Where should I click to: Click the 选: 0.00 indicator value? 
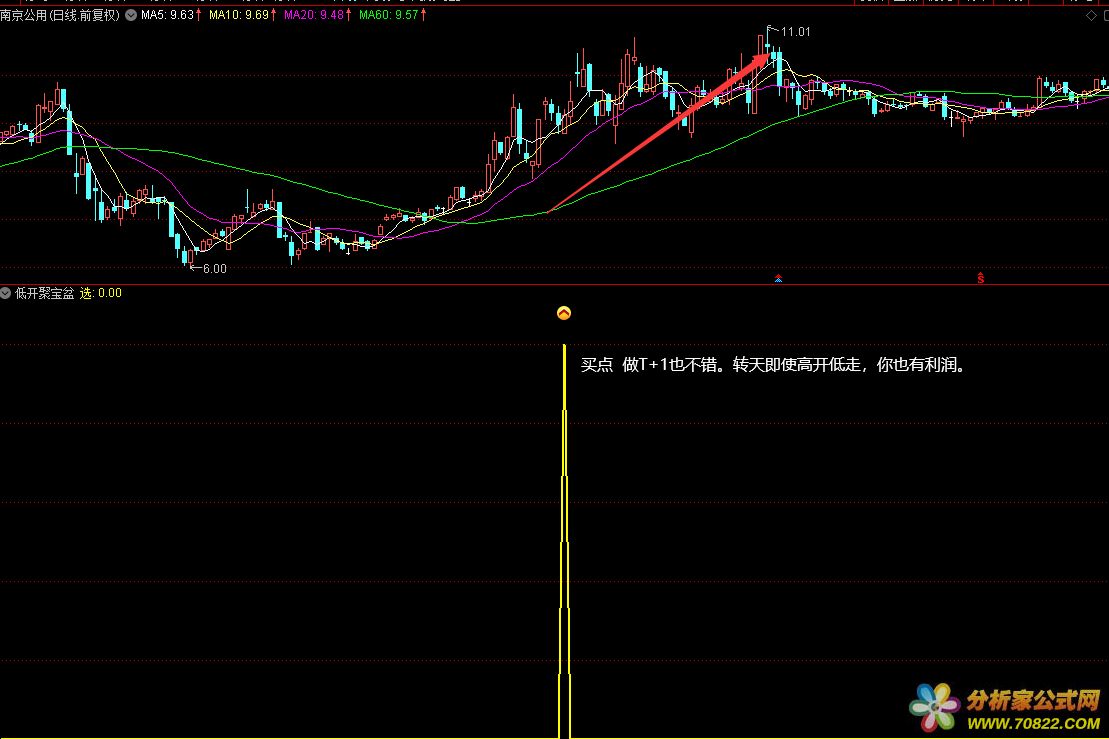coord(100,293)
